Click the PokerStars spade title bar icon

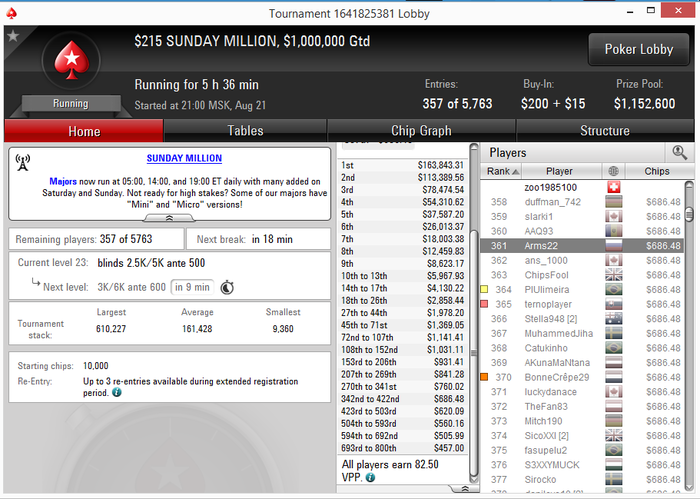pyautogui.click(x=12, y=13)
